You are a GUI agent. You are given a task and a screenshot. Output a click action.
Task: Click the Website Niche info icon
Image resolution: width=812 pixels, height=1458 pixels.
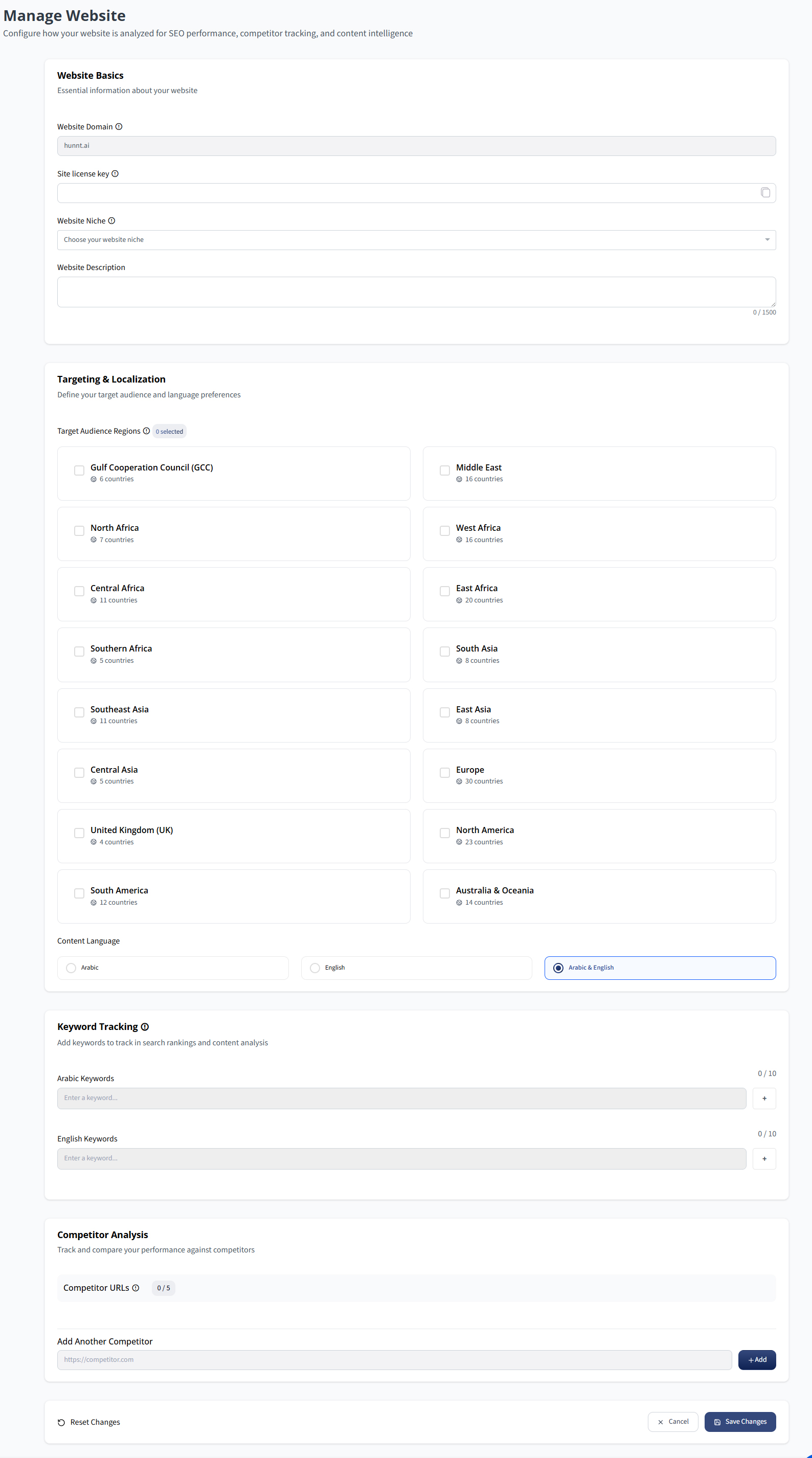click(x=111, y=221)
